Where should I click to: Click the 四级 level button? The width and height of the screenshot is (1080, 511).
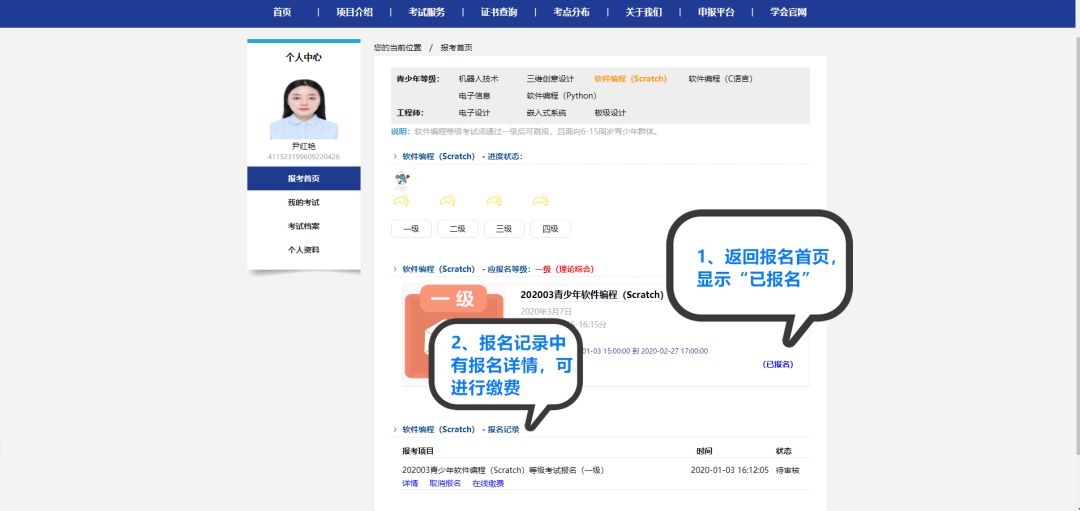click(x=550, y=229)
